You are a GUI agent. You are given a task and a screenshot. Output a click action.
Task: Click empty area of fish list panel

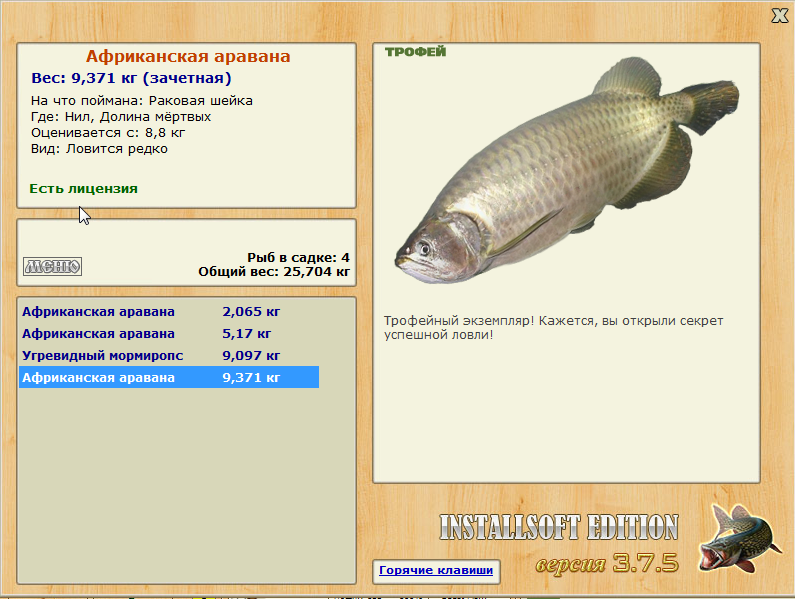pos(187,482)
